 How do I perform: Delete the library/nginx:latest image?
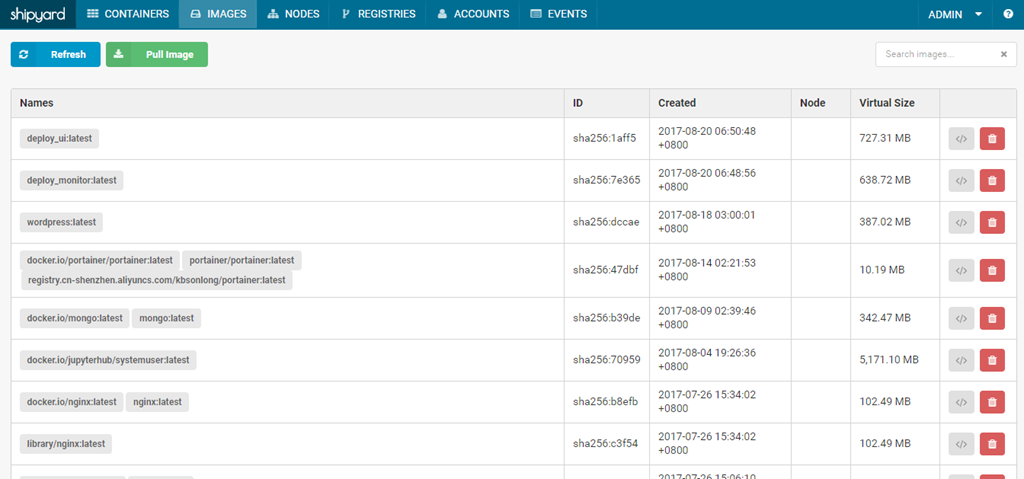pyautogui.click(x=992, y=444)
